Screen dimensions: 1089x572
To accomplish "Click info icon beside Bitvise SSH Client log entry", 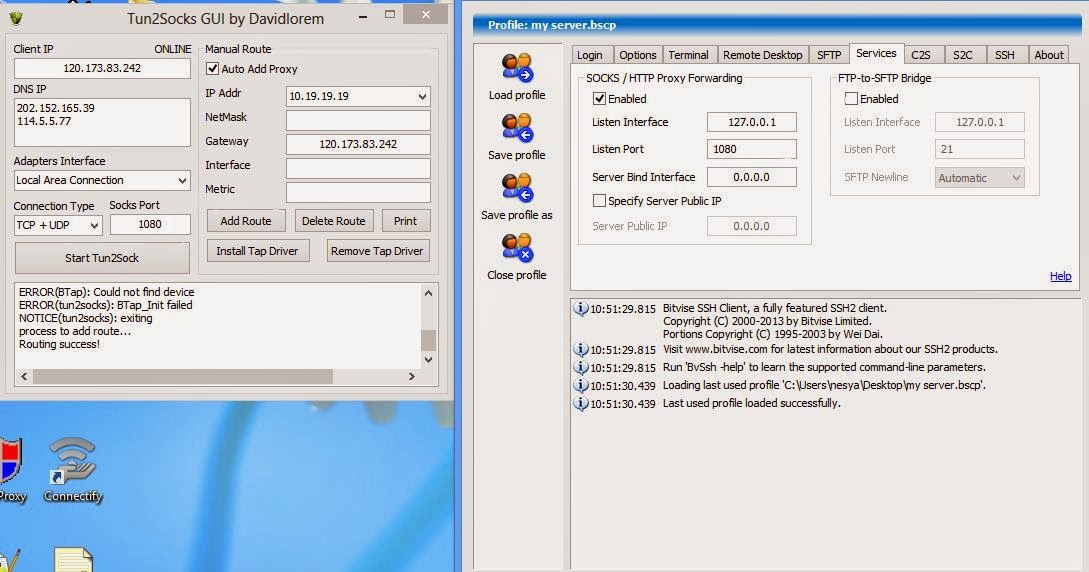I will (x=581, y=309).
